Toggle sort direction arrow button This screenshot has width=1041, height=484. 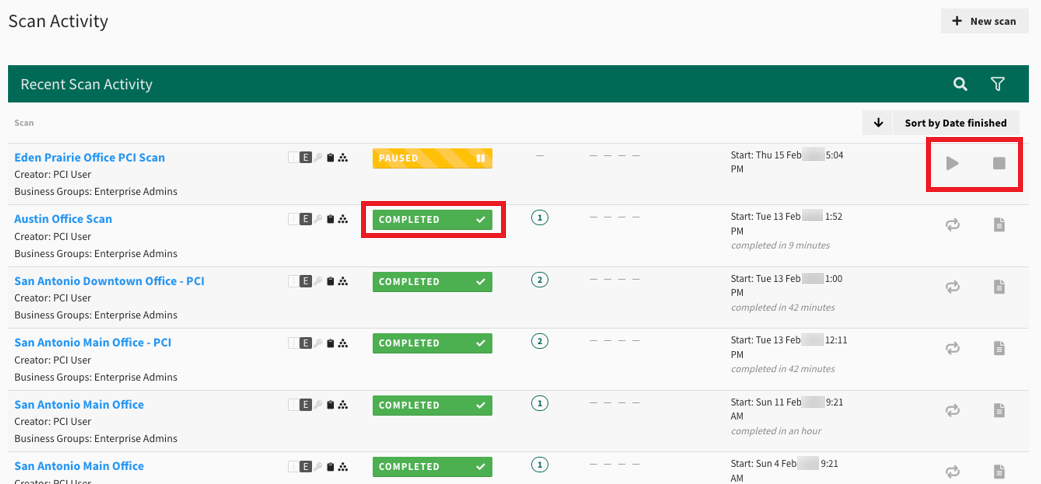click(x=878, y=123)
